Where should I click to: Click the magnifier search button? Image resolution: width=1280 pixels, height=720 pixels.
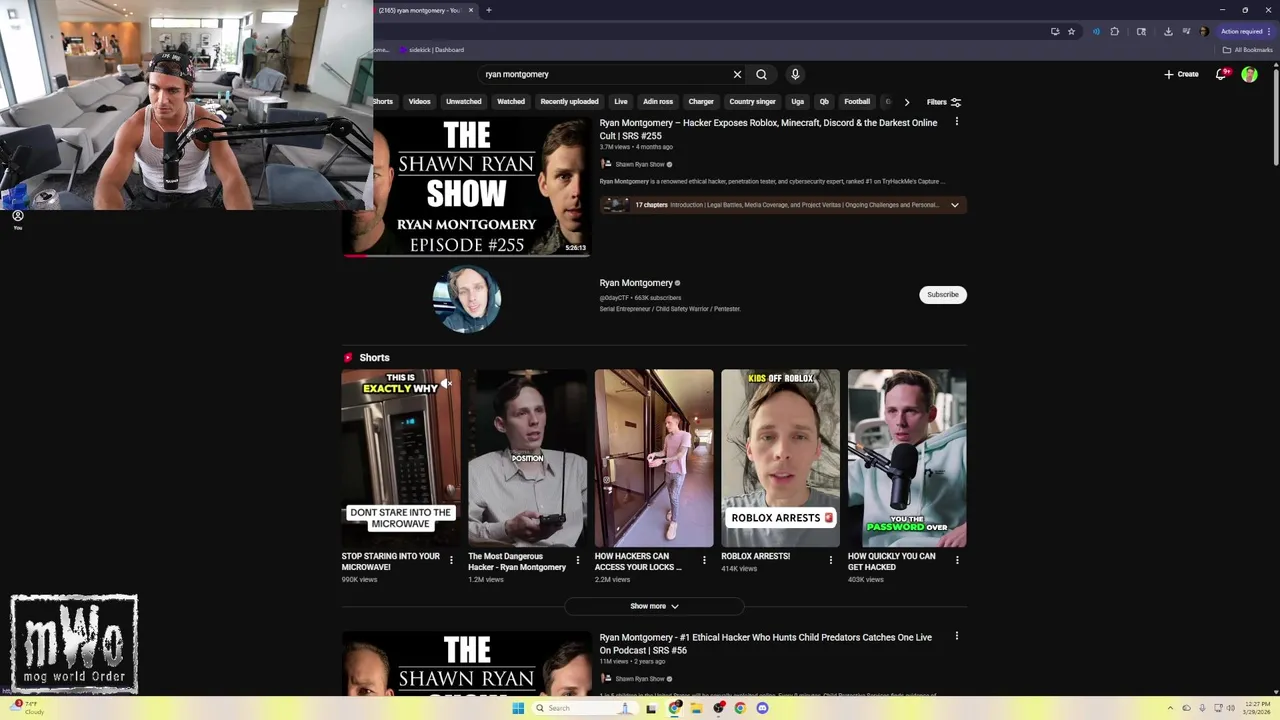(761, 74)
